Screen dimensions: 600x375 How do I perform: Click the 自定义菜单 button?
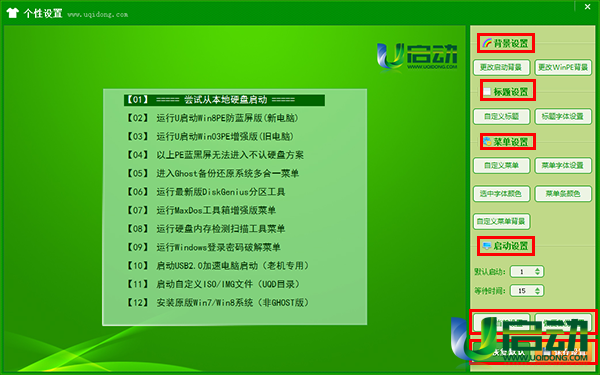(501, 165)
